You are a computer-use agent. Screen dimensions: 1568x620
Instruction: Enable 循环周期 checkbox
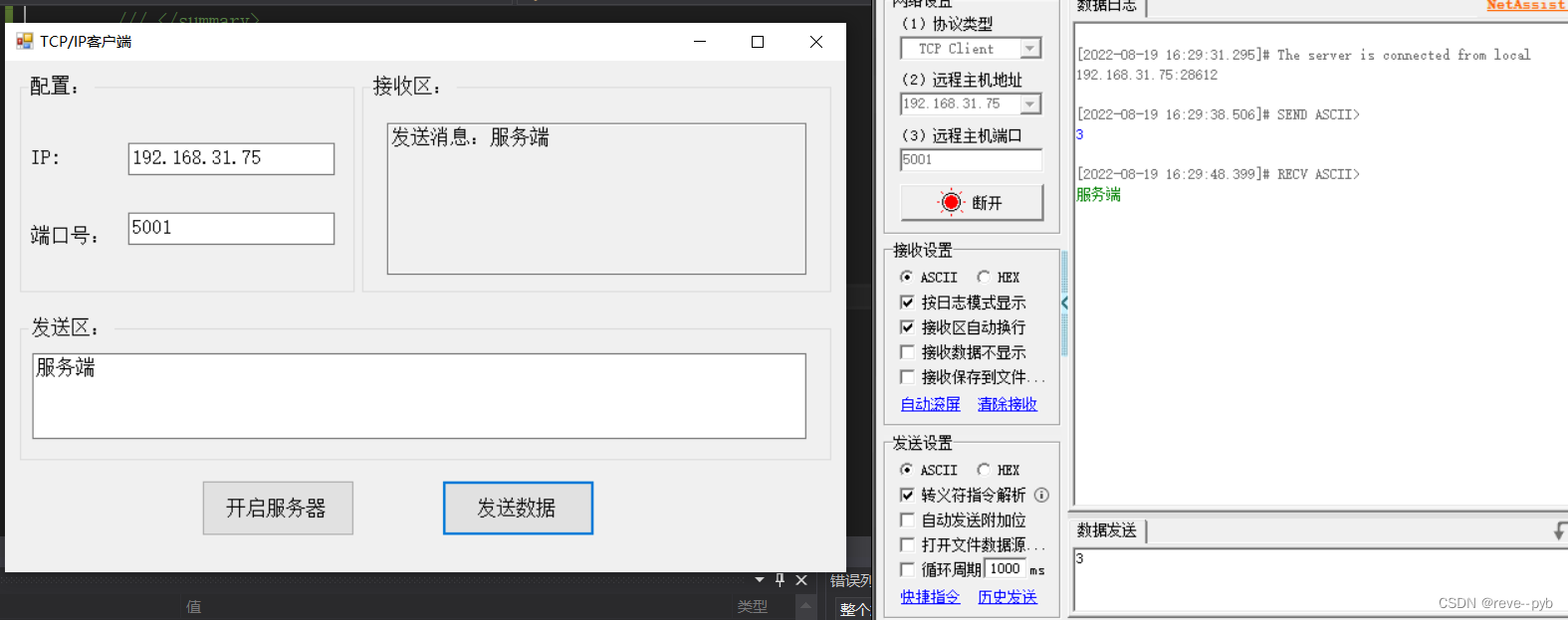tap(907, 569)
